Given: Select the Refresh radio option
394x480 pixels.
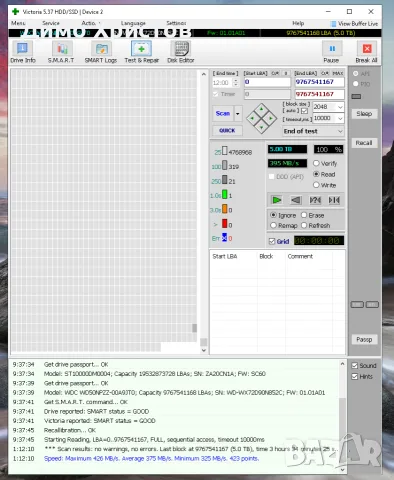Looking at the screenshot, I should [x=304, y=225].
